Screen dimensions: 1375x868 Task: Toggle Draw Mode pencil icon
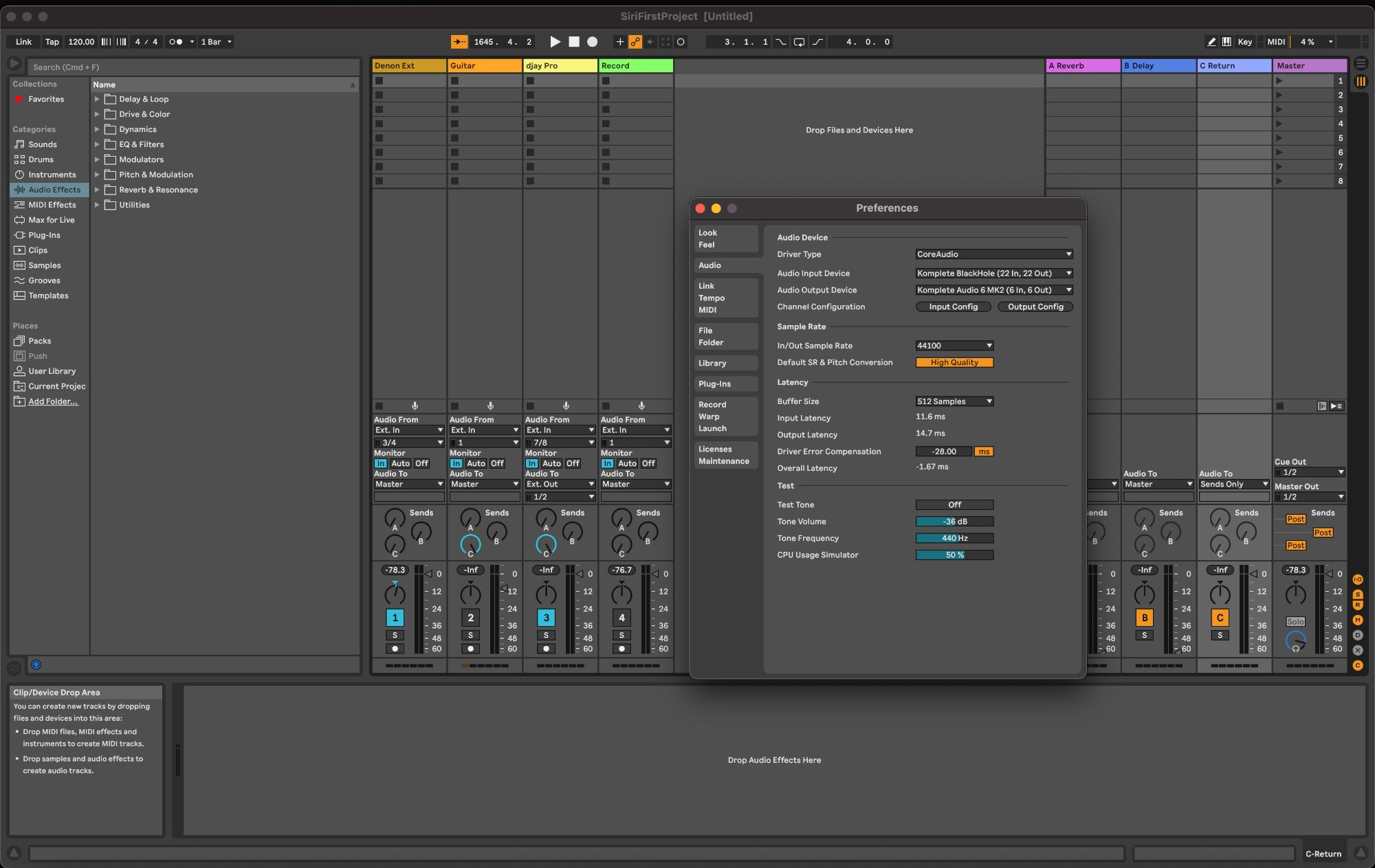(x=1211, y=42)
